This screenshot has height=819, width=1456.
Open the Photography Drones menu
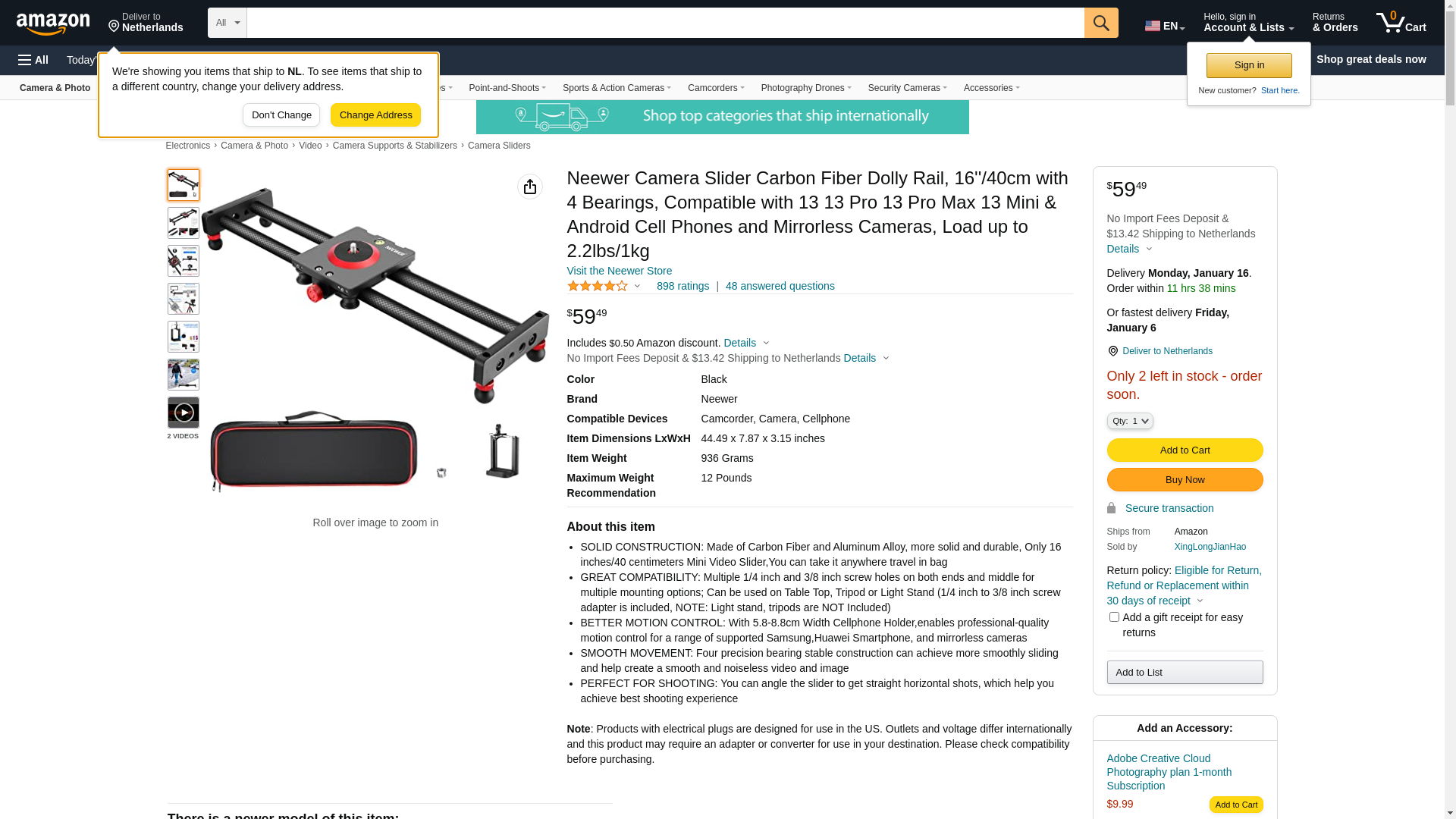coord(806,88)
